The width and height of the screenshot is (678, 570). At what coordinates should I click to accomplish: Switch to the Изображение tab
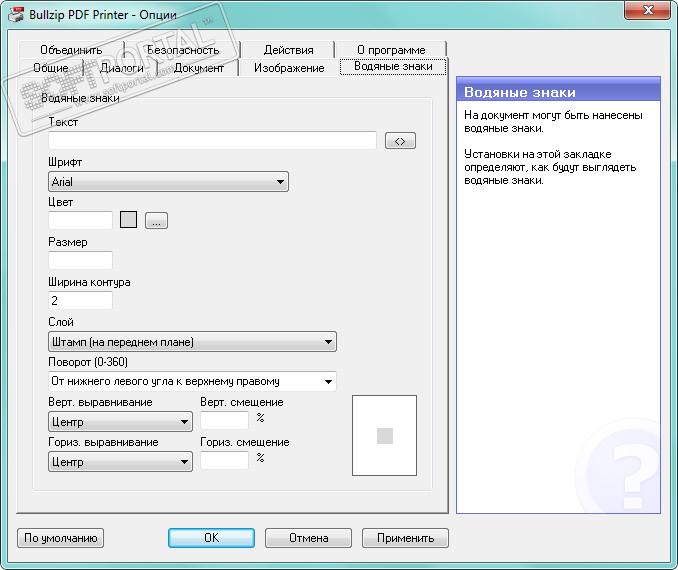[x=289, y=68]
